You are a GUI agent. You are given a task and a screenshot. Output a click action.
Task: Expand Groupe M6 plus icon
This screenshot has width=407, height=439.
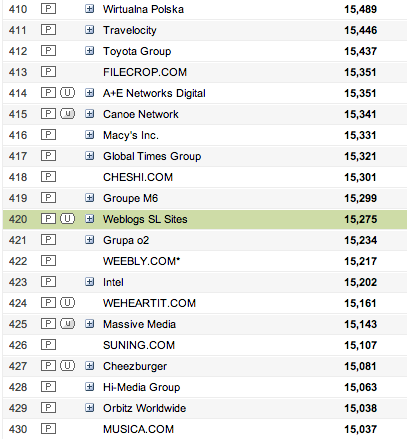[89, 198]
